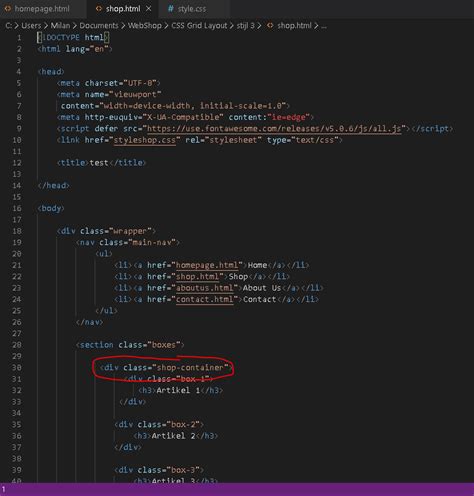Click the C: drive breadcrumb
This screenshot has height=496, width=474.
coord(8,26)
